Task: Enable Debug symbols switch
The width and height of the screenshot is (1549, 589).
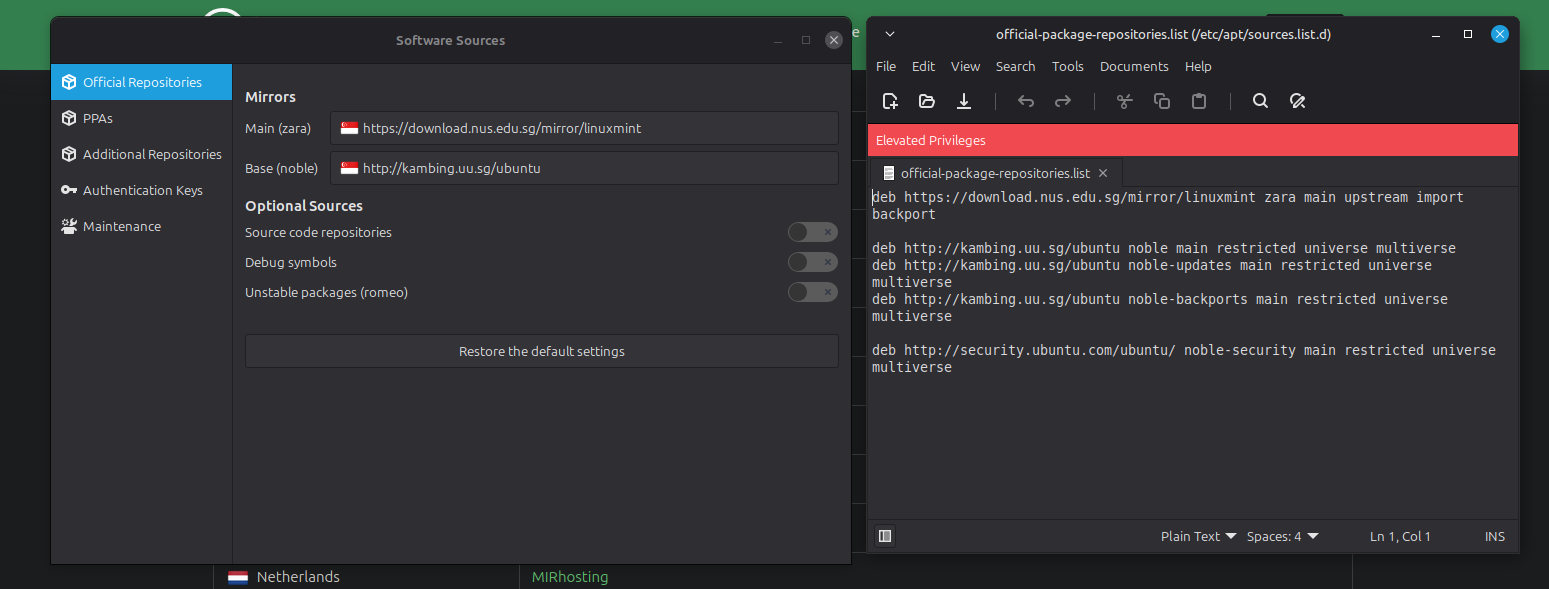Action: click(x=812, y=262)
